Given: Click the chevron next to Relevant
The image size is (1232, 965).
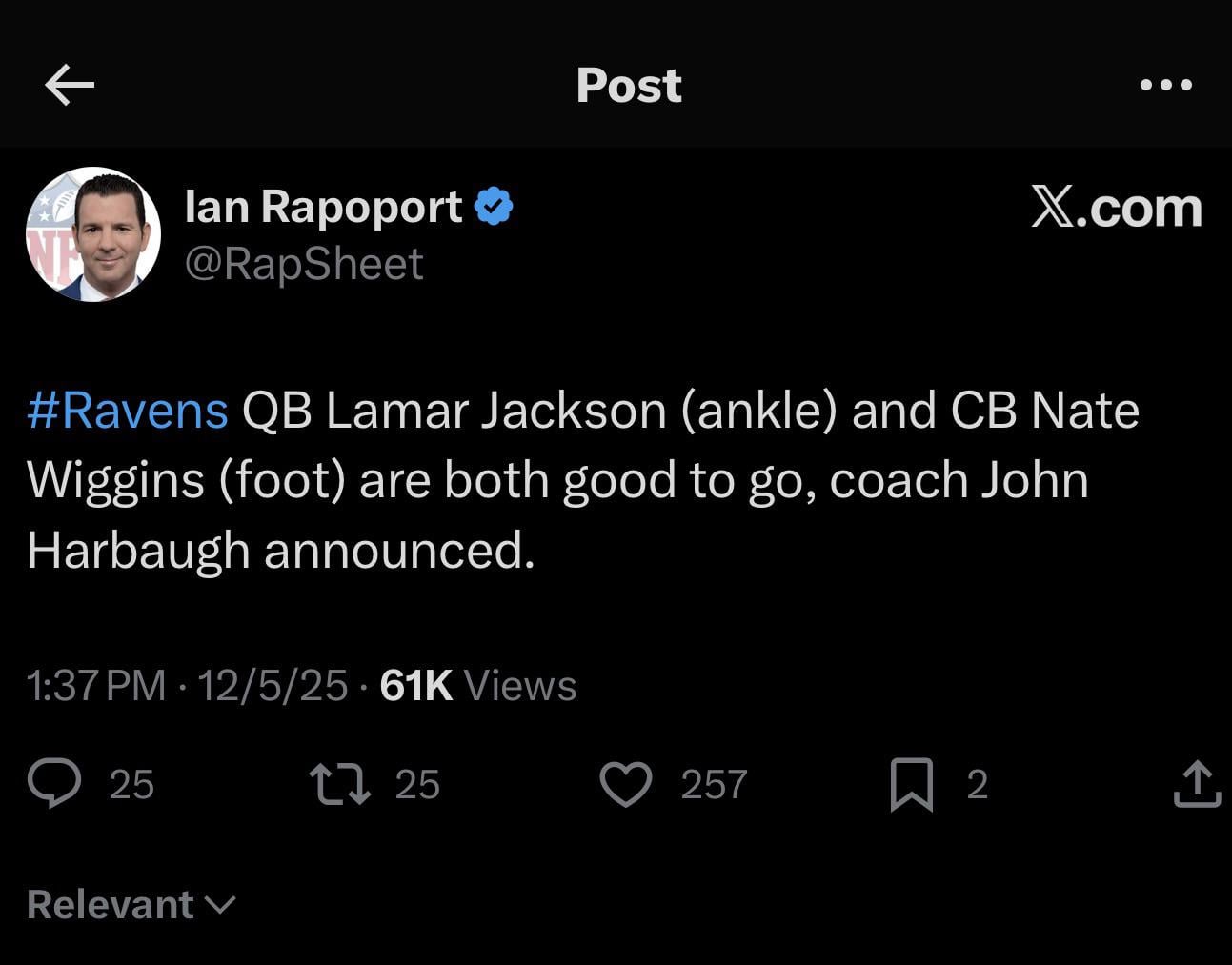Looking at the screenshot, I should tap(220, 904).
